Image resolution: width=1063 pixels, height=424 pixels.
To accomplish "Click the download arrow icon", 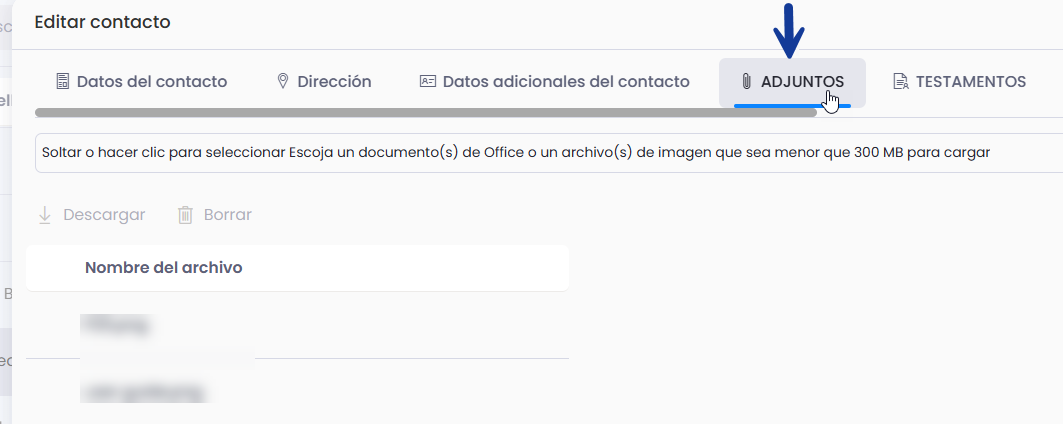I will (x=45, y=215).
